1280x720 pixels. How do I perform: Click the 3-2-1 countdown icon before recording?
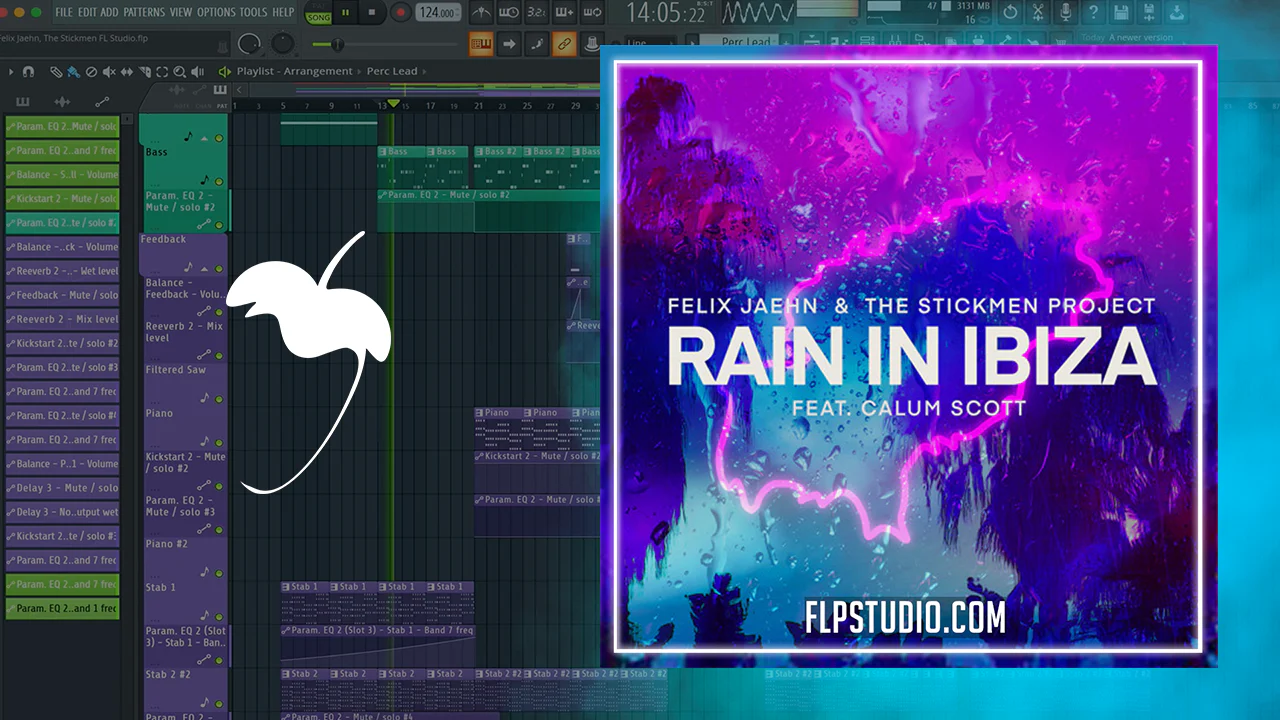(x=535, y=13)
